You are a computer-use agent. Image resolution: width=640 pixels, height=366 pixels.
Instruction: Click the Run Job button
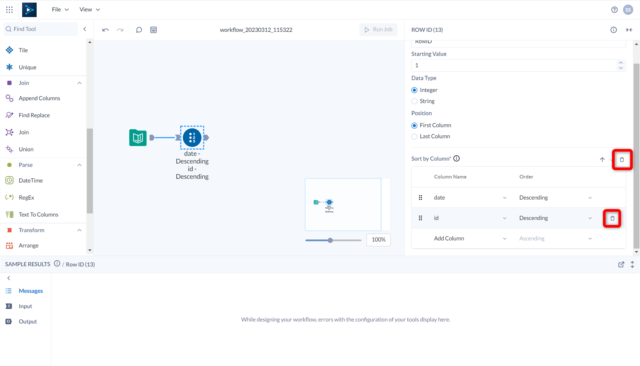(x=378, y=29)
